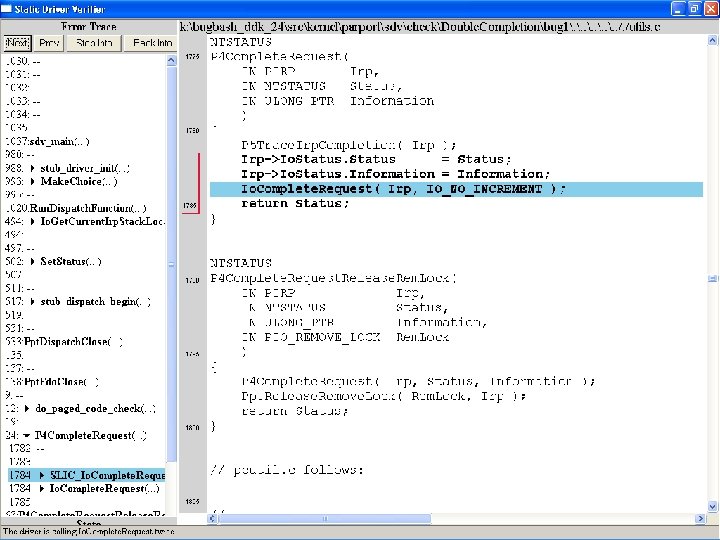This screenshot has width=720, height=540.
Task: Click the Step Into button
Action: click(94, 43)
